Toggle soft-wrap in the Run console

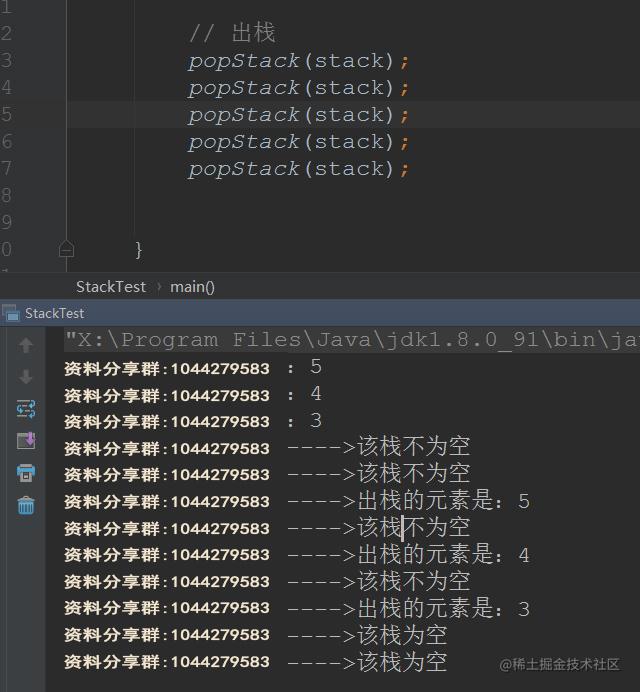pyautogui.click(x=26, y=409)
